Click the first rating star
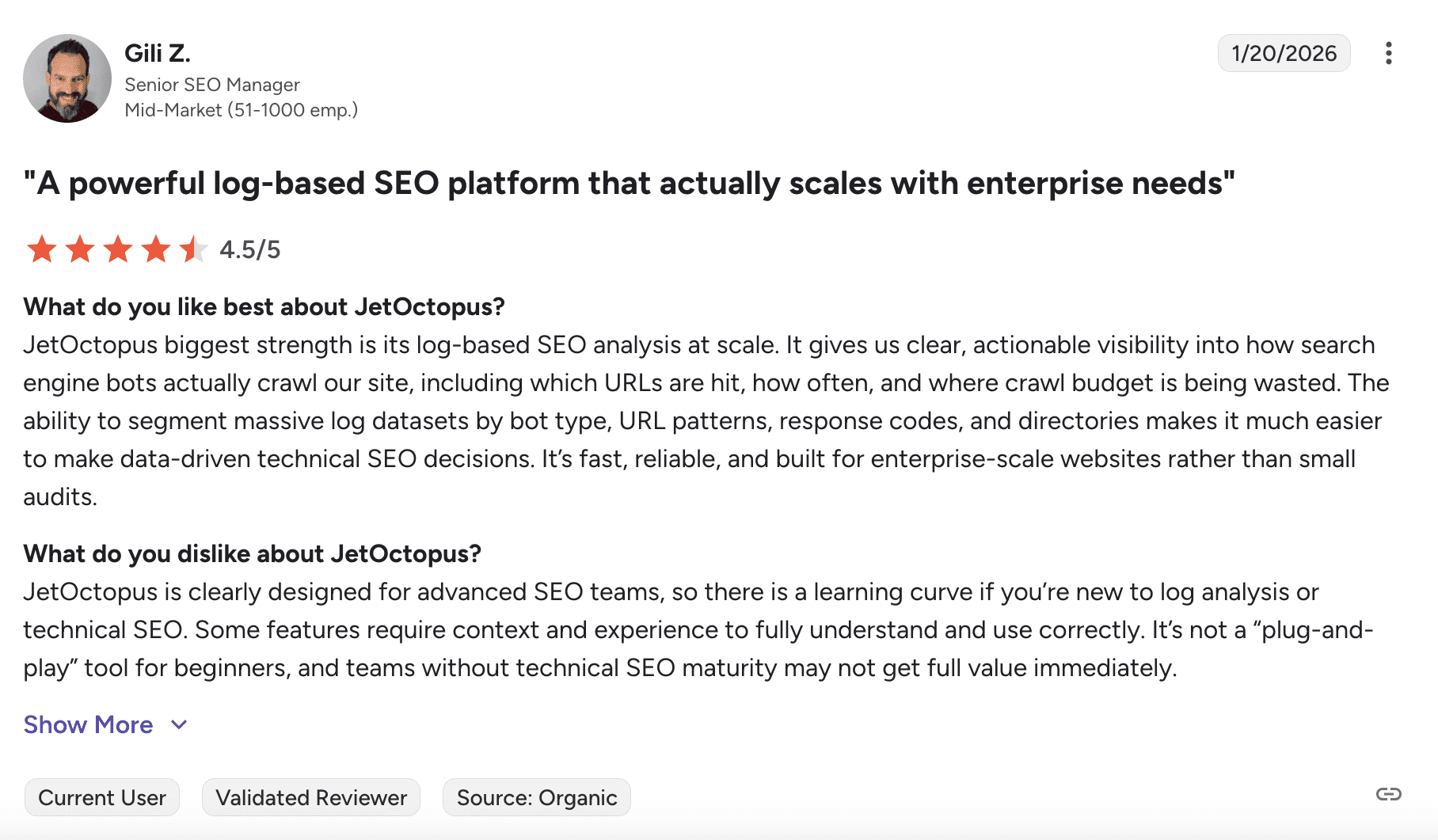This screenshot has height=840, width=1438. [x=42, y=249]
